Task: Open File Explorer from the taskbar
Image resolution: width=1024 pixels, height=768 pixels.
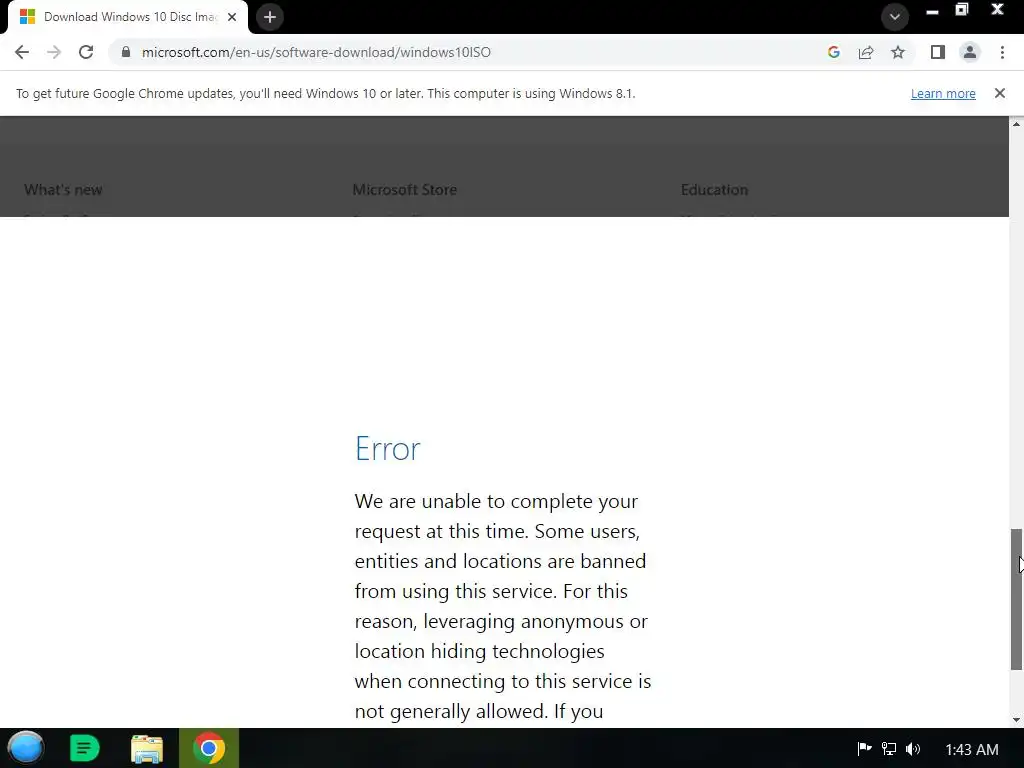Action: (147, 748)
